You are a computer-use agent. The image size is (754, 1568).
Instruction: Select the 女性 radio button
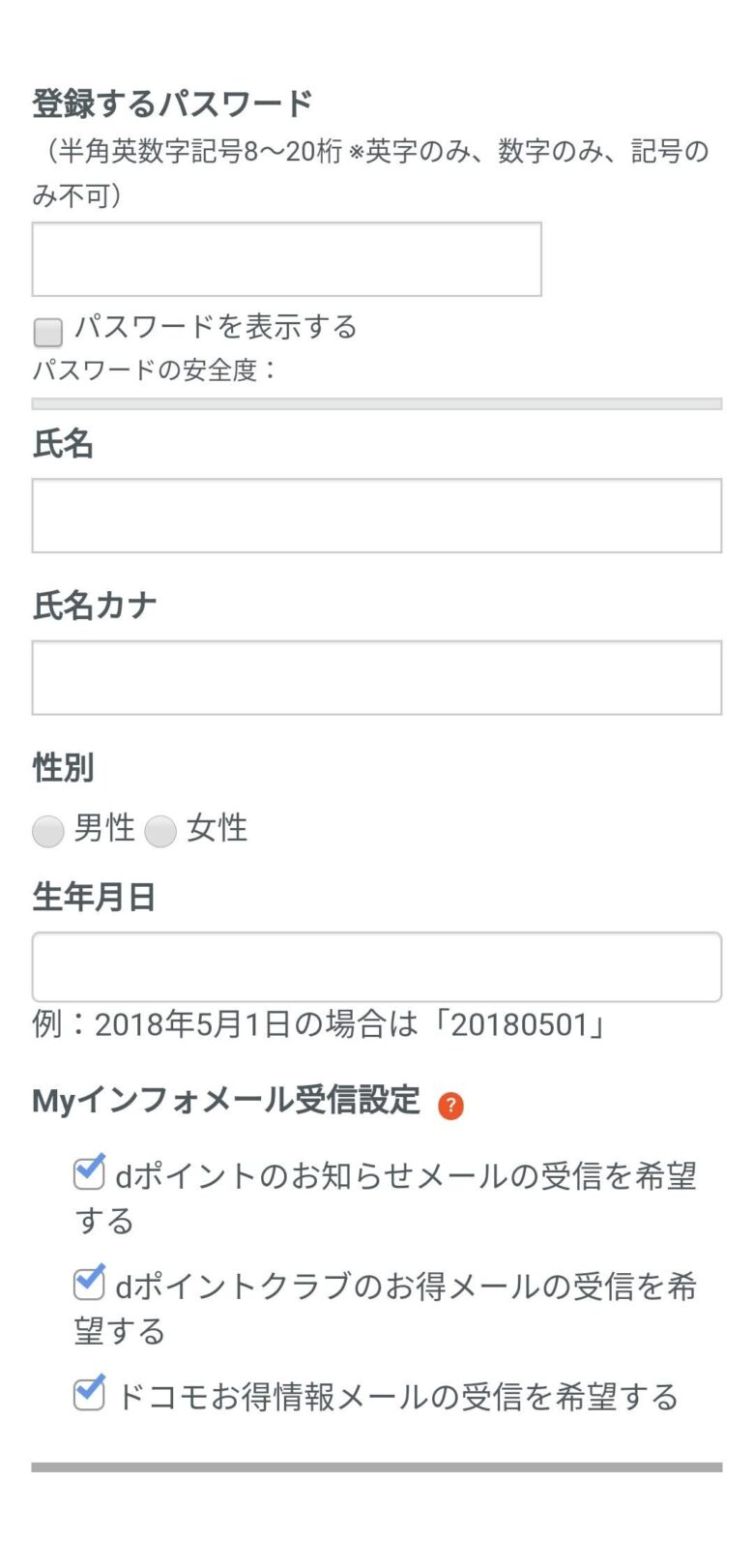(160, 831)
